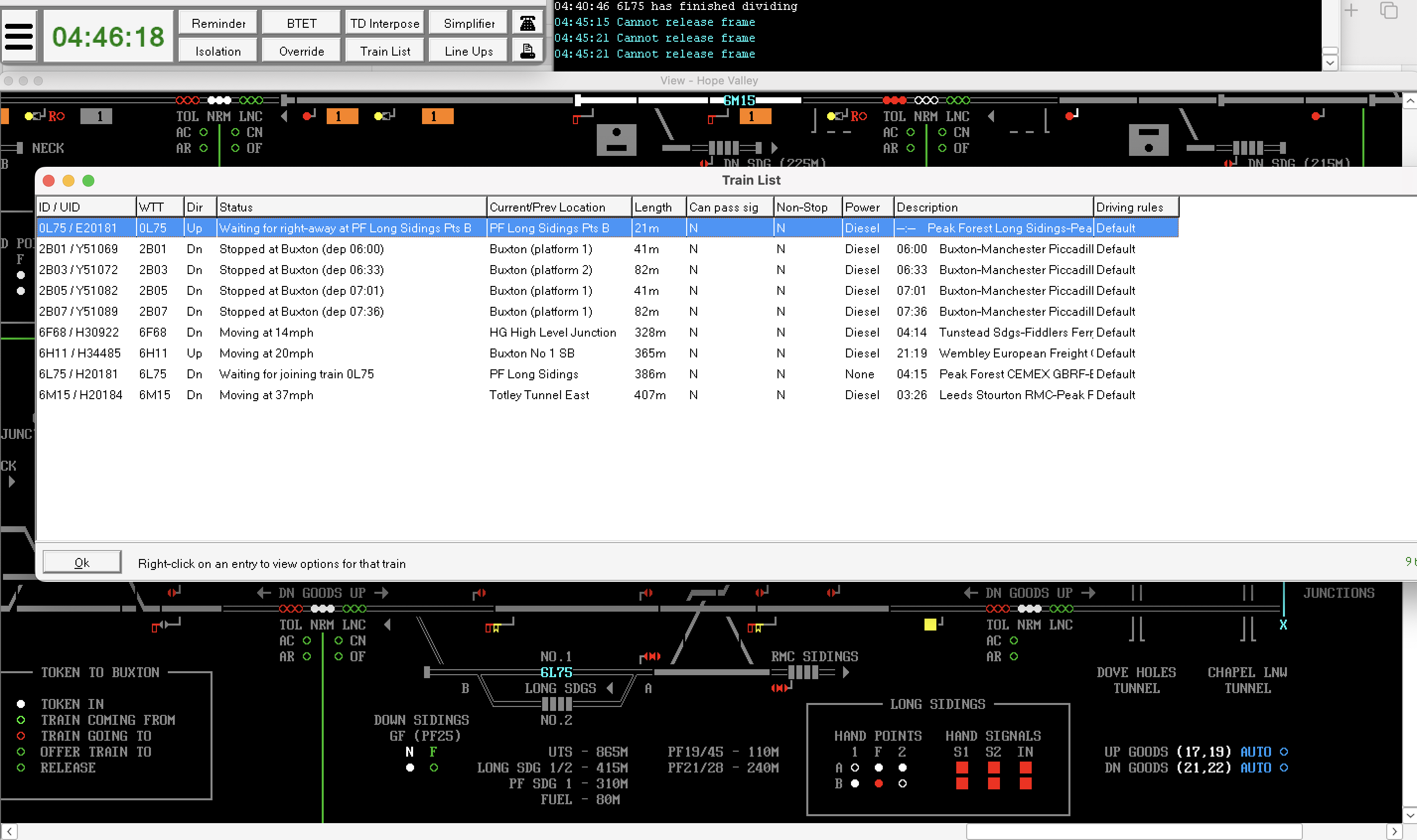Click the red IN hand signal in row A
Image resolution: width=1417 pixels, height=840 pixels.
[x=1025, y=768]
